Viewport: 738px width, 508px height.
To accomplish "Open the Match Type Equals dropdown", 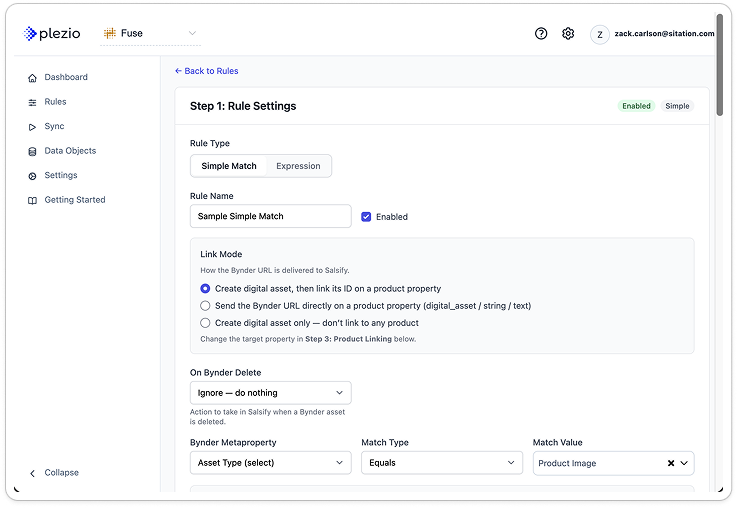I will pos(442,463).
